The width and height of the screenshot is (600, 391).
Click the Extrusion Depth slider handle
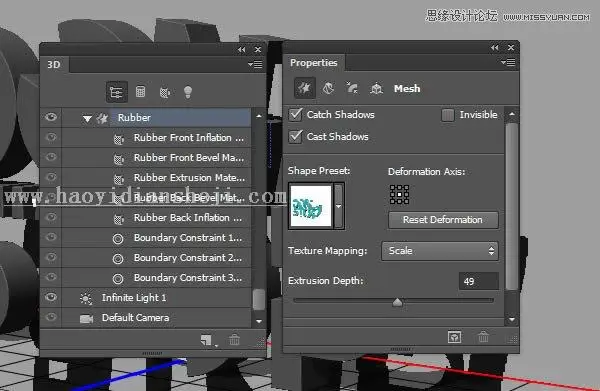coord(398,303)
